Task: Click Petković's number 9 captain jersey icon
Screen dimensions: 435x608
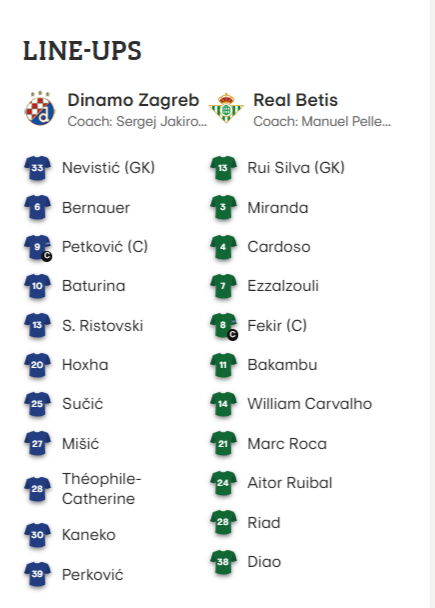Action: click(x=38, y=247)
